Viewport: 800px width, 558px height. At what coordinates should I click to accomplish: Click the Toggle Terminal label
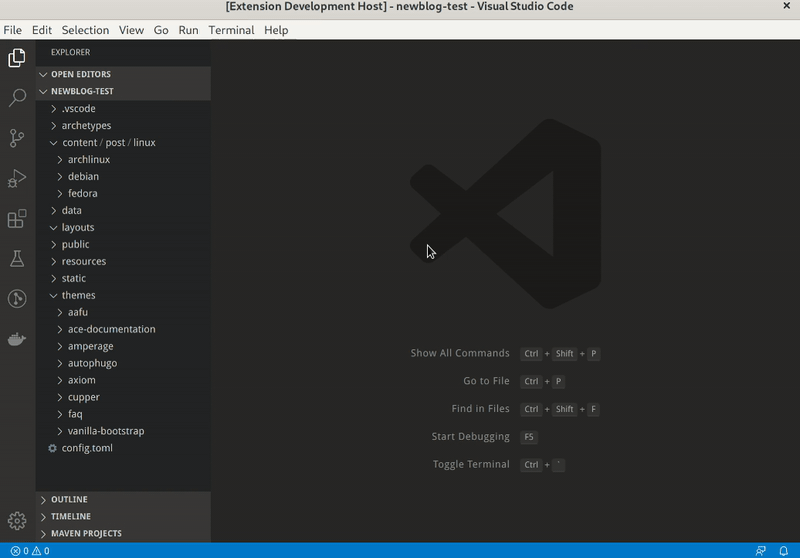[471, 464]
